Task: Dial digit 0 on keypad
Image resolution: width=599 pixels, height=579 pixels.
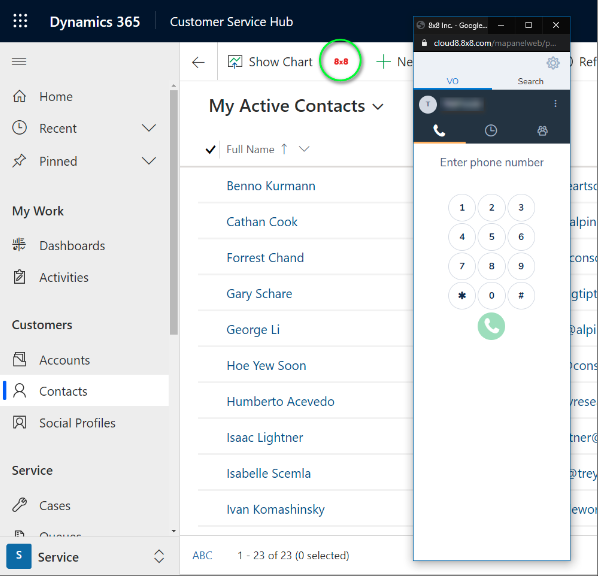Action: click(492, 295)
